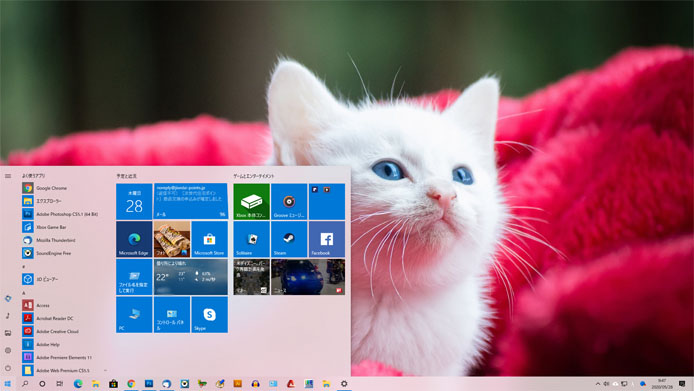Show hidden system tray icons chevron

pos(598,384)
